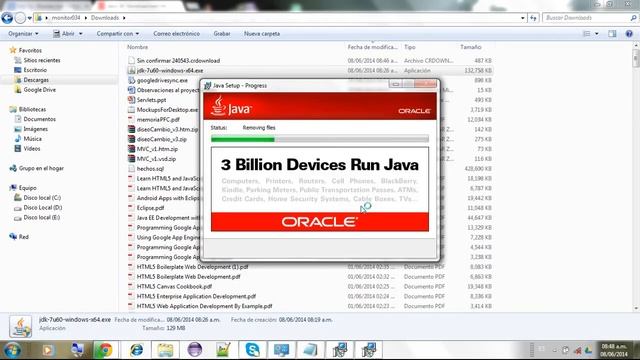
Task: Open Imágenes library
Action: (31, 129)
